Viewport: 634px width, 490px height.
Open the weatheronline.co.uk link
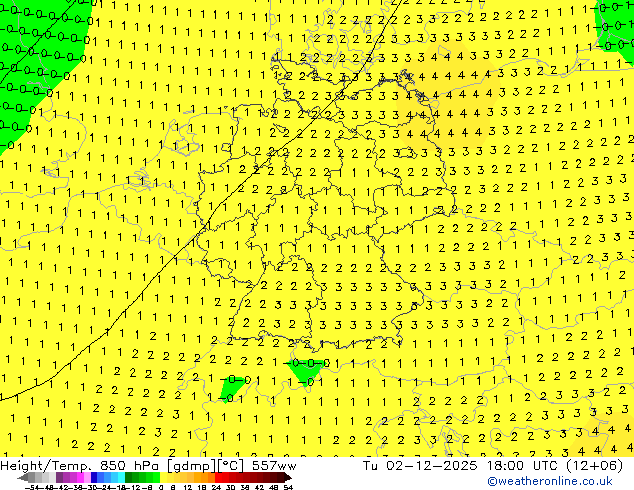tap(550, 481)
